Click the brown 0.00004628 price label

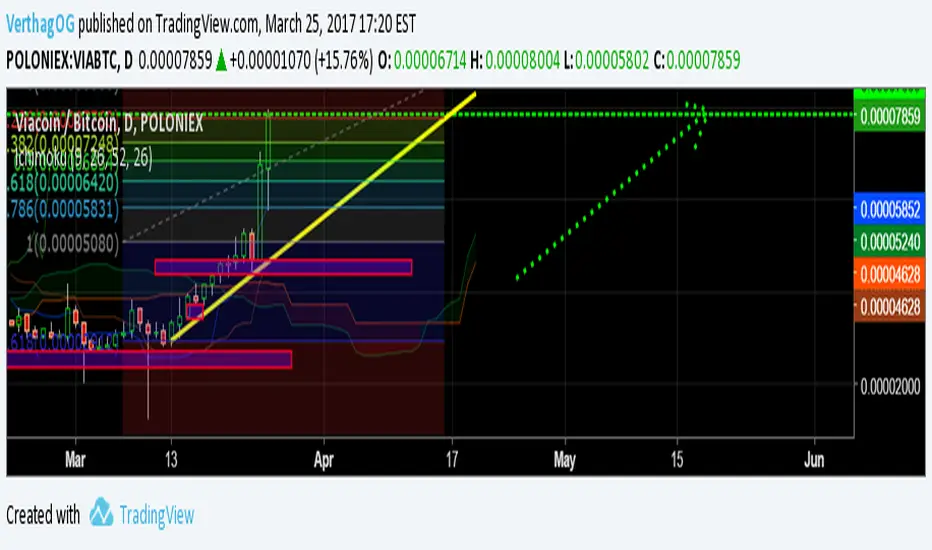click(890, 307)
